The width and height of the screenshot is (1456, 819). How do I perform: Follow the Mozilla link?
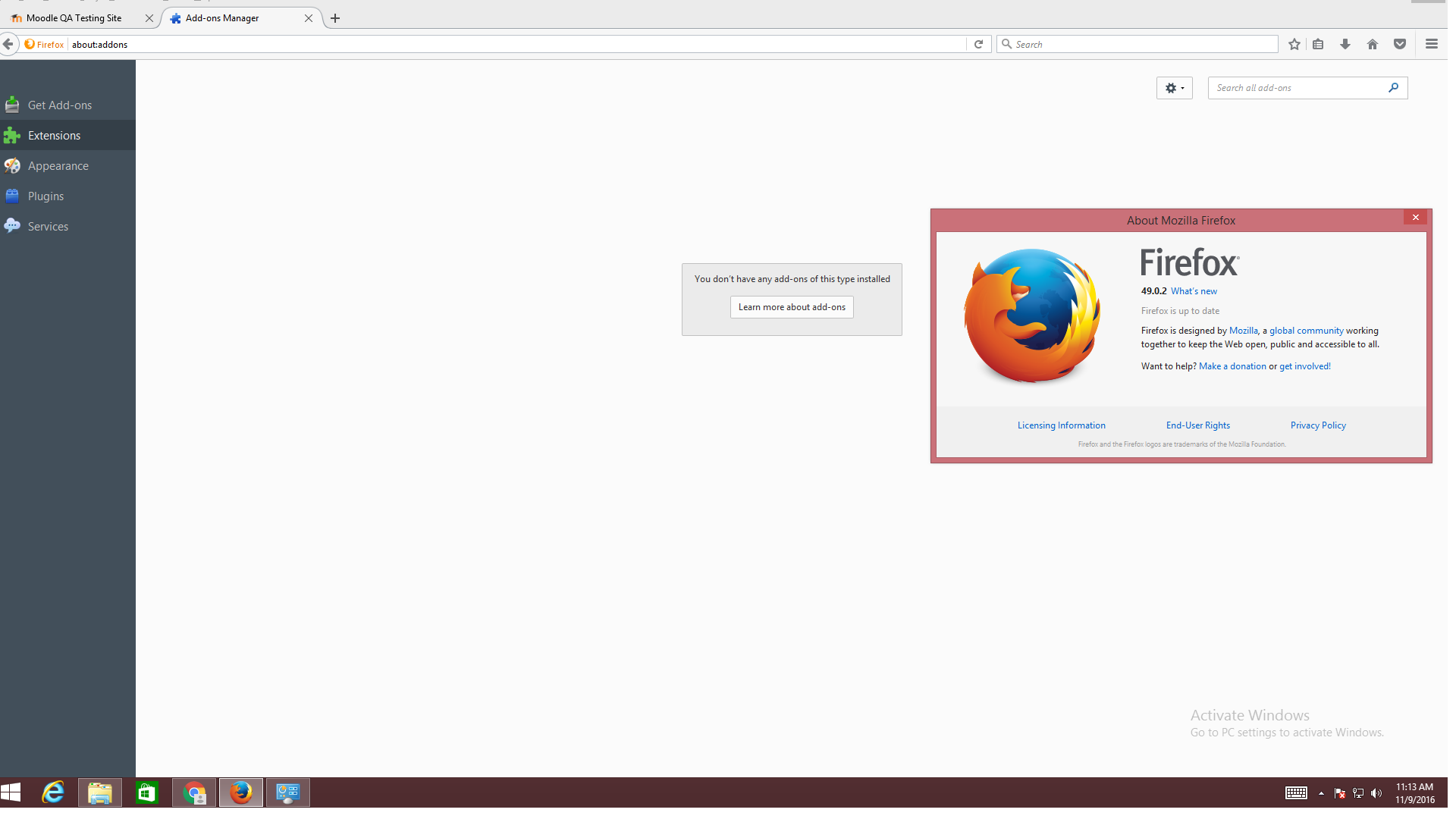pyautogui.click(x=1243, y=331)
